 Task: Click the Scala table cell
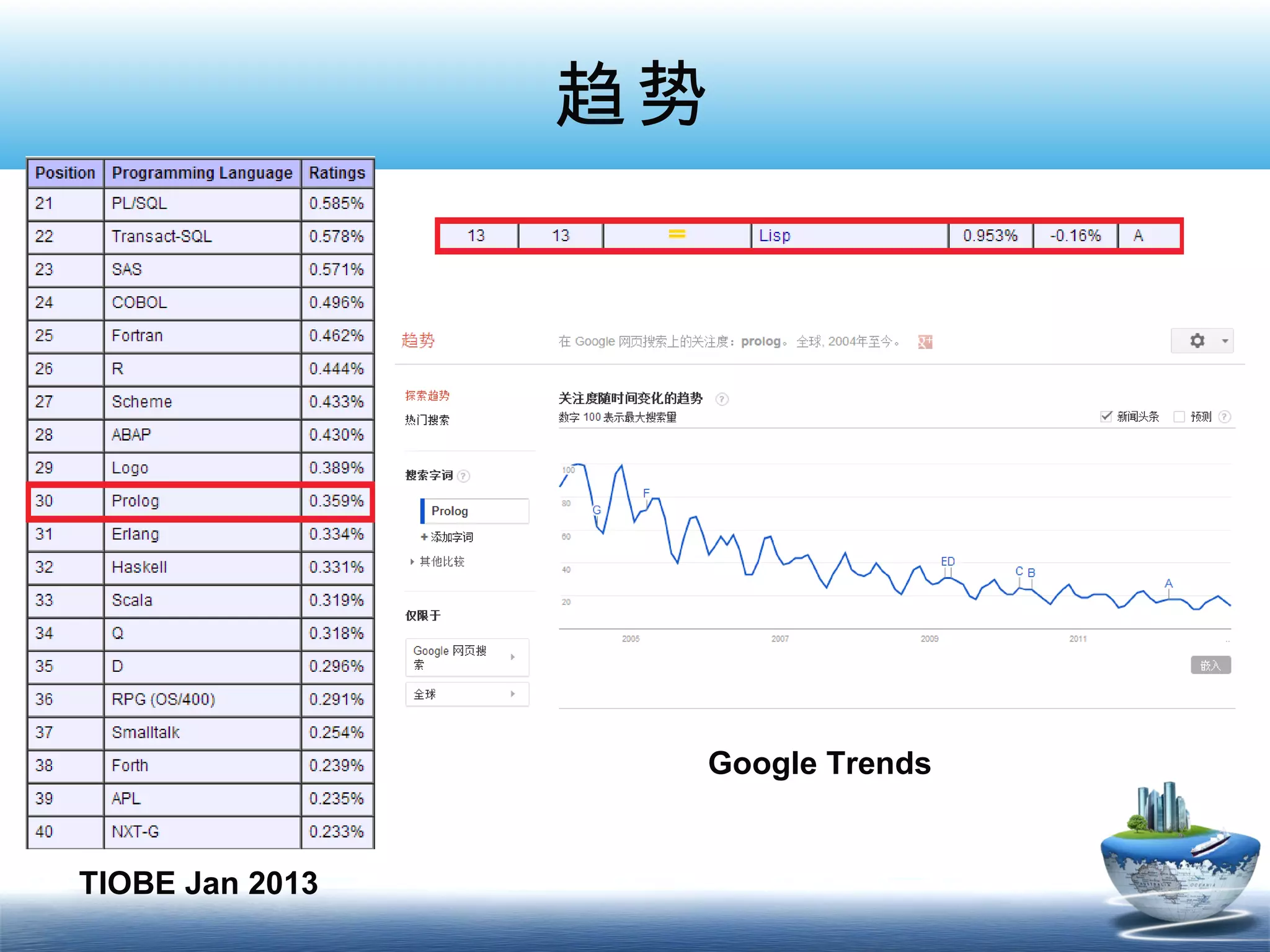click(x=202, y=601)
